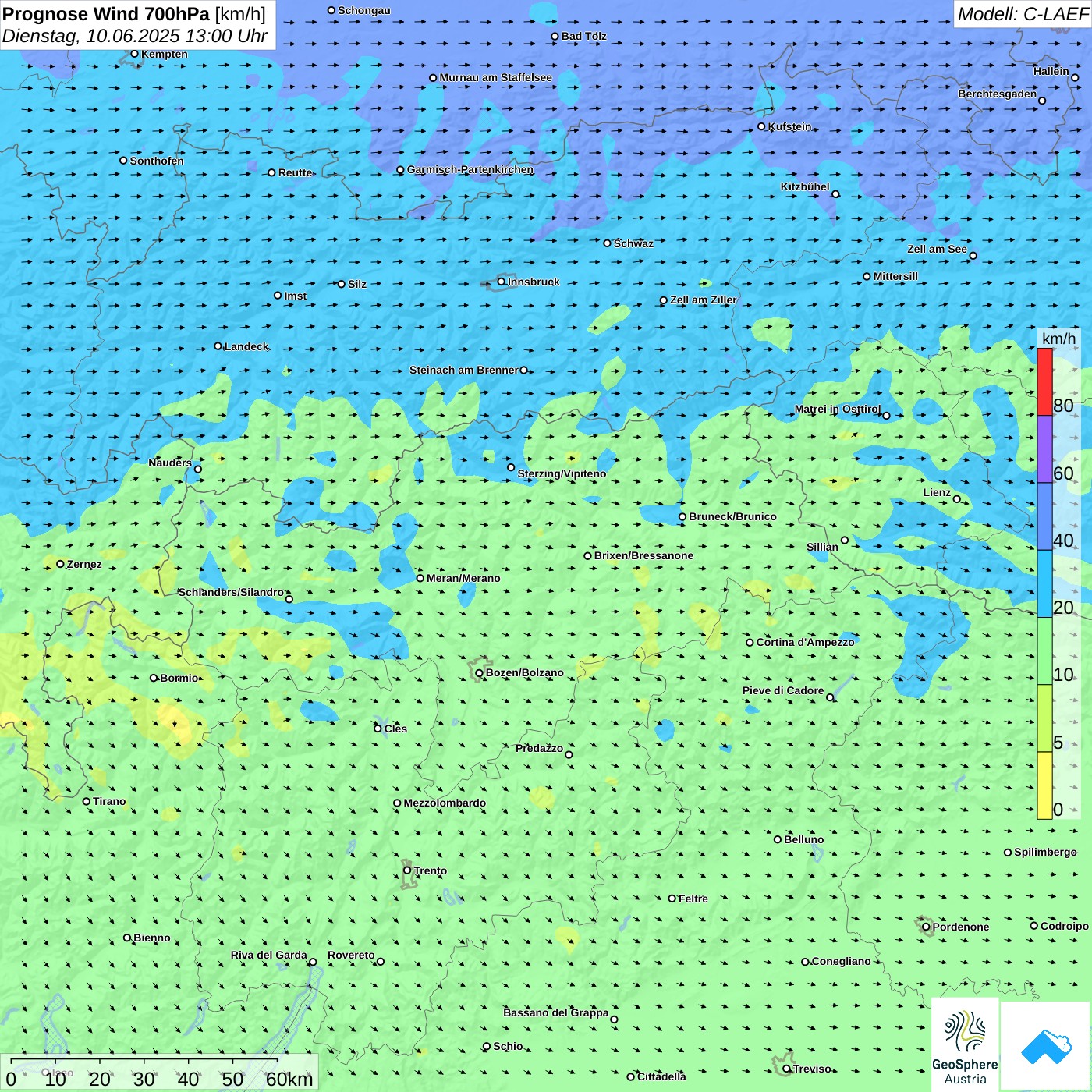Click the Sillian label
The height and width of the screenshot is (1092, 1092).
822,547
